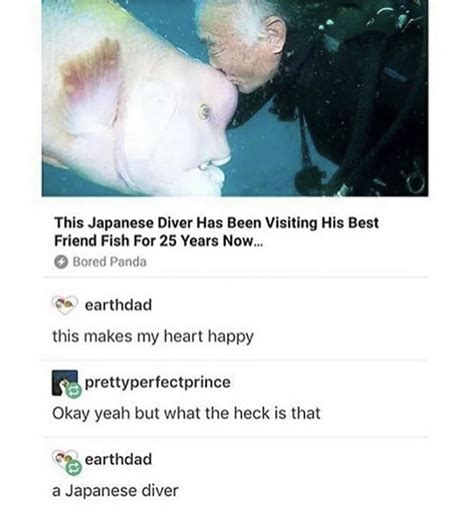The height and width of the screenshot is (511, 474).
Task: Click the diver's black scuba gear in the photo
Action: click(x=360, y=100)
